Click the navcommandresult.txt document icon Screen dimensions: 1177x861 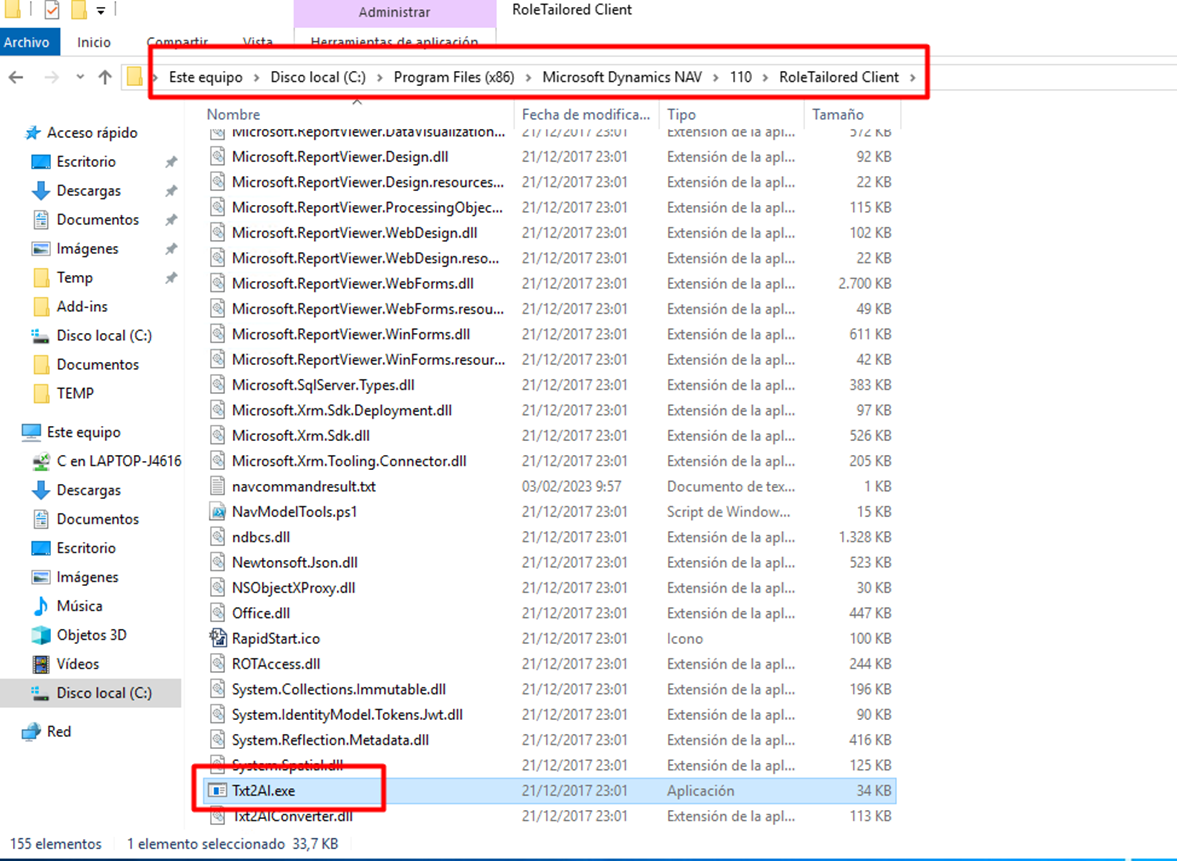(x=217, y=486)
